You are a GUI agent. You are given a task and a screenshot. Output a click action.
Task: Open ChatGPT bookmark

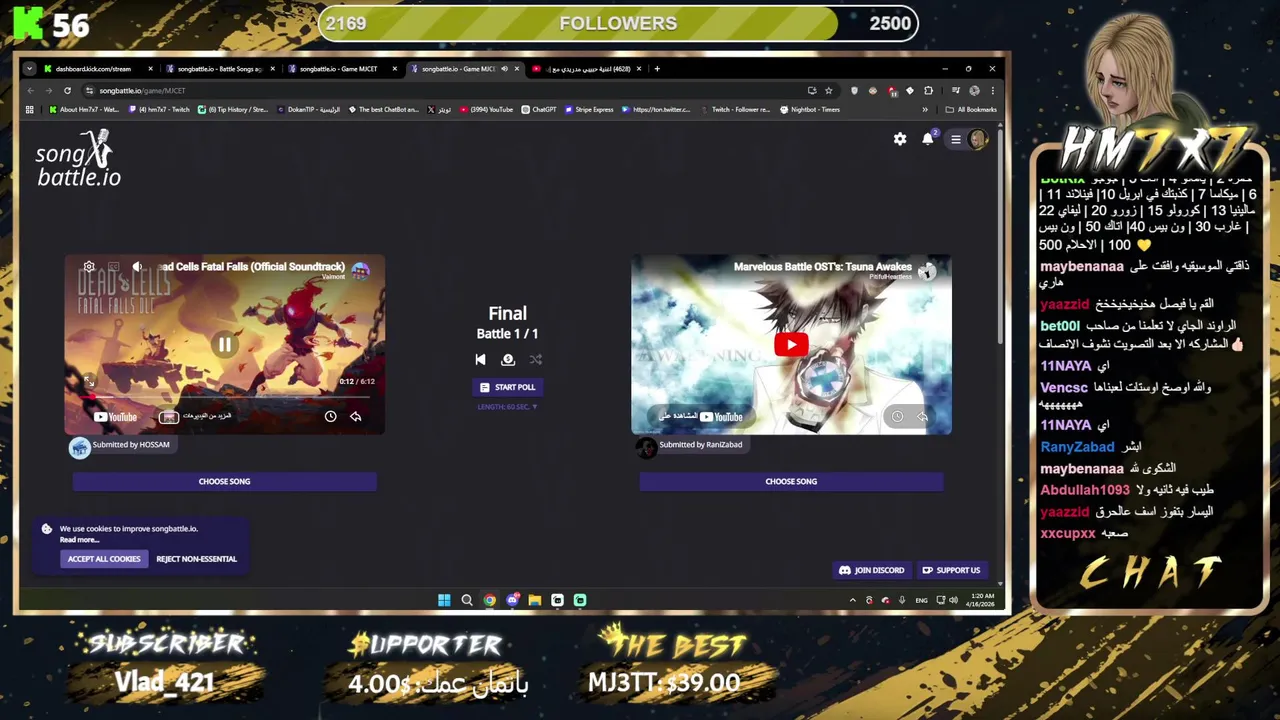pyautogui.click(x=539, y=110)
